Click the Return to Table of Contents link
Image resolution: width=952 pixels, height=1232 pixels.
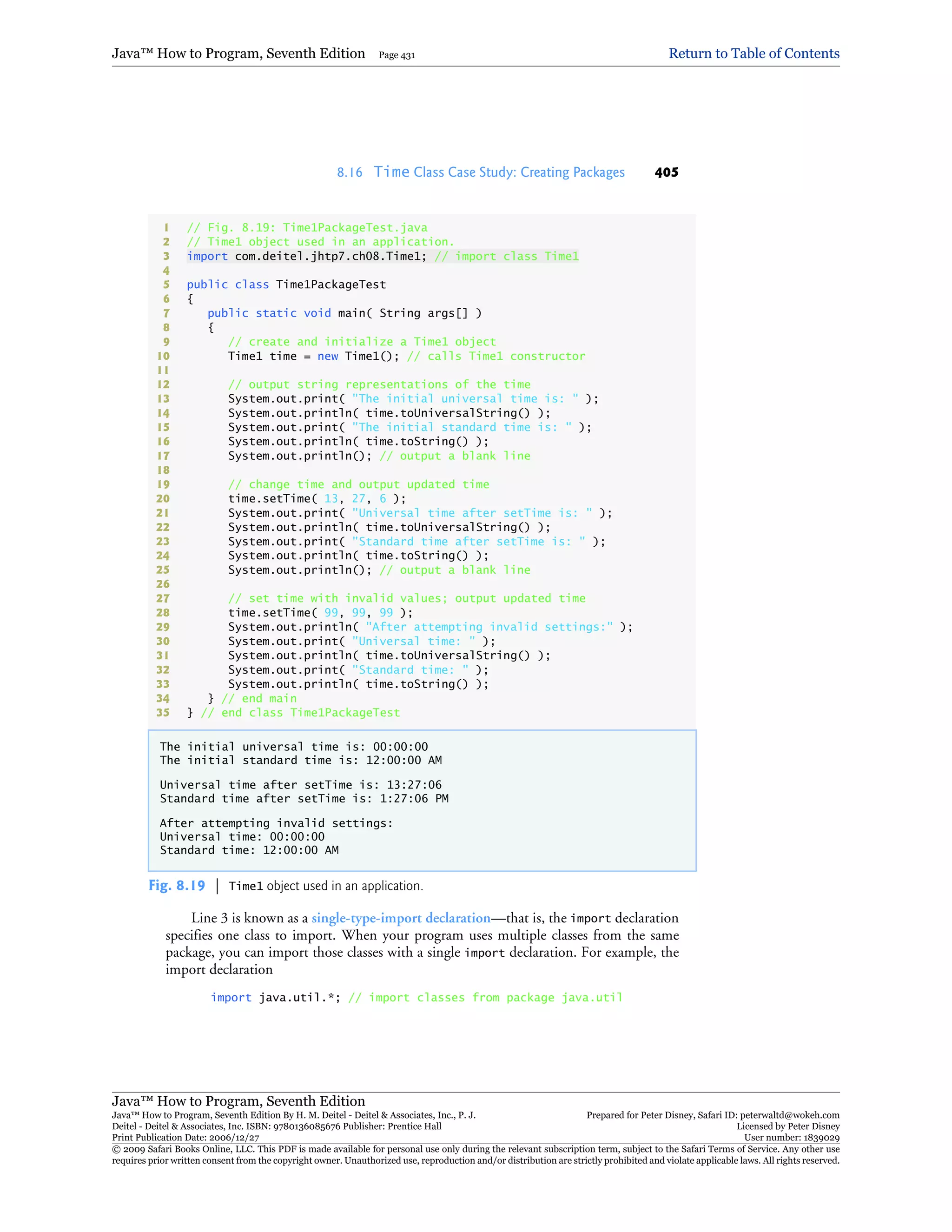pos(754,53)
